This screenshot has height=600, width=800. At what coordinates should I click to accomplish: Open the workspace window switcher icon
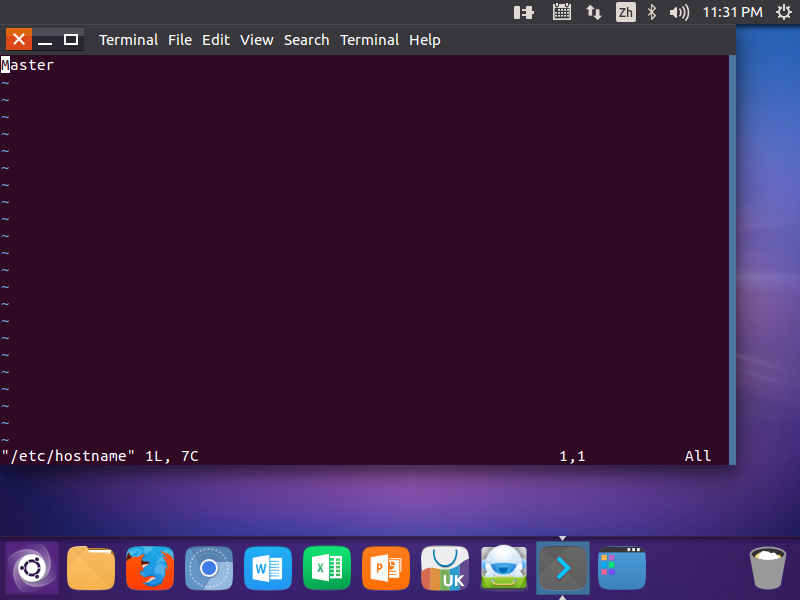pyautogui.click(x=622, y=568)
